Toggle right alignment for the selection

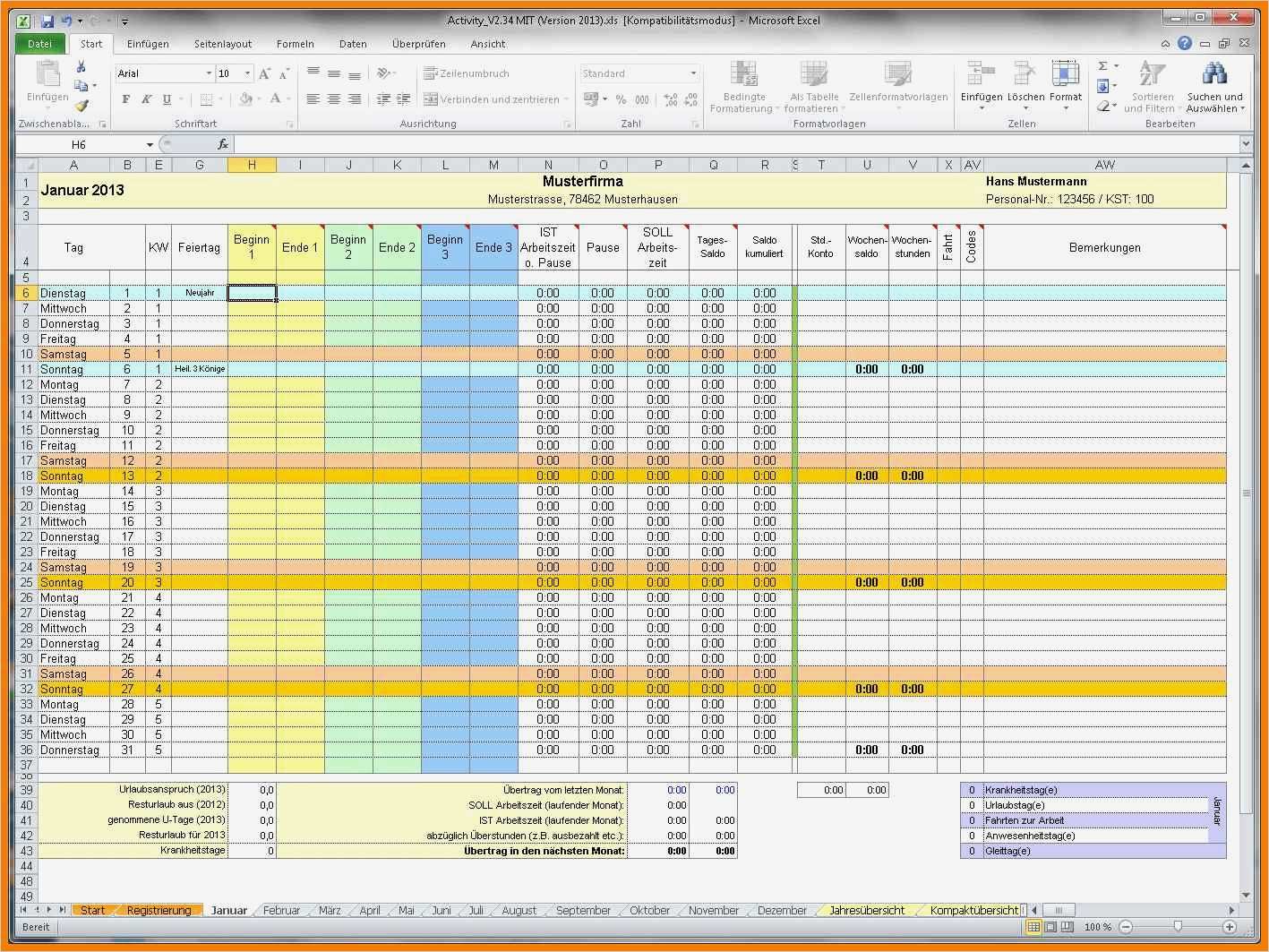354,99
